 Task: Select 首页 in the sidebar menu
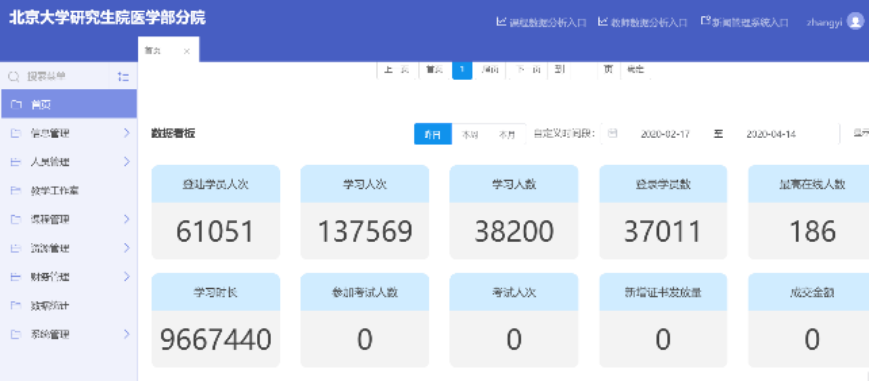coord(69,104)
